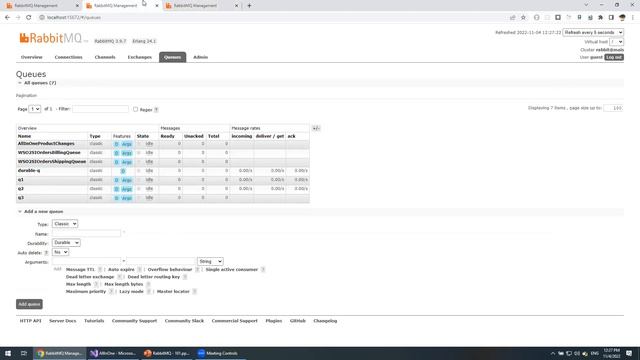The image size is (640, 360).
Task: Open help for Maximum priority
Action: pyautogui.click(x=111, y=292)
